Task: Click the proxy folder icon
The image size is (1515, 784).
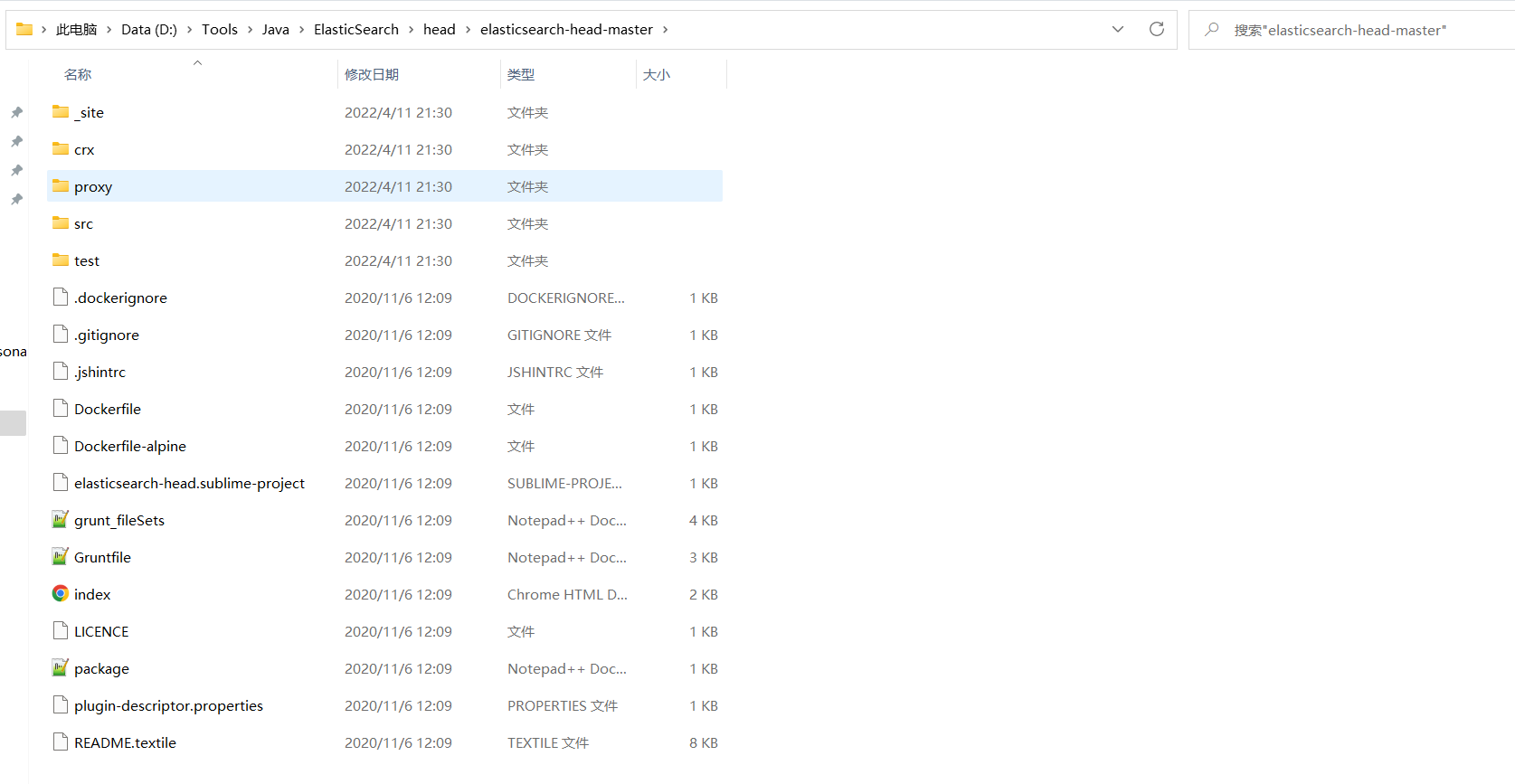Action: tap(61, 186)
